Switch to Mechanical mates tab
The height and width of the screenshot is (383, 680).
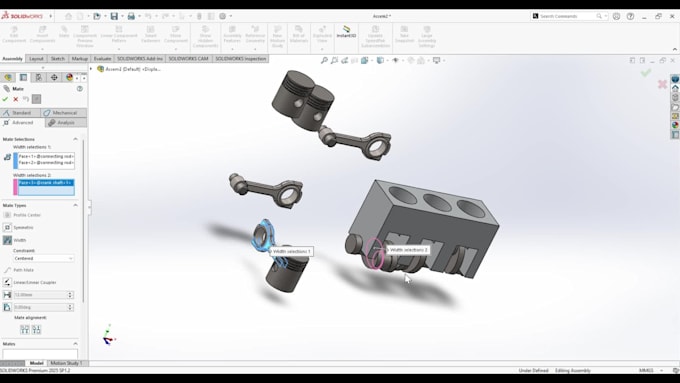pyautogui.click(x=65, y=113)
